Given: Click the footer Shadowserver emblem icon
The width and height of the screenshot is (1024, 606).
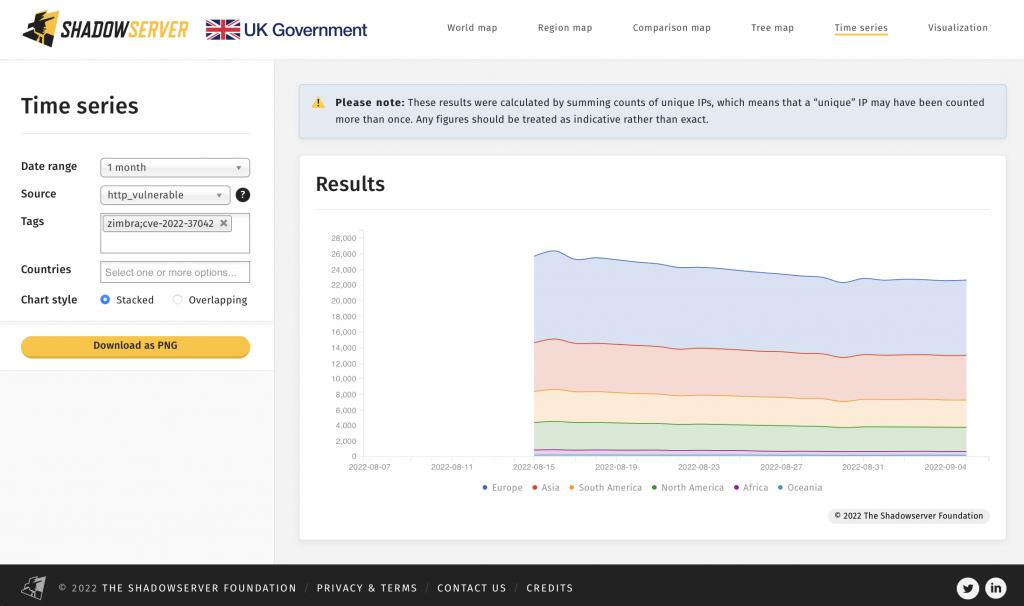Looking at the screenshot, I should pyautogui.click(x=34, y=587).
